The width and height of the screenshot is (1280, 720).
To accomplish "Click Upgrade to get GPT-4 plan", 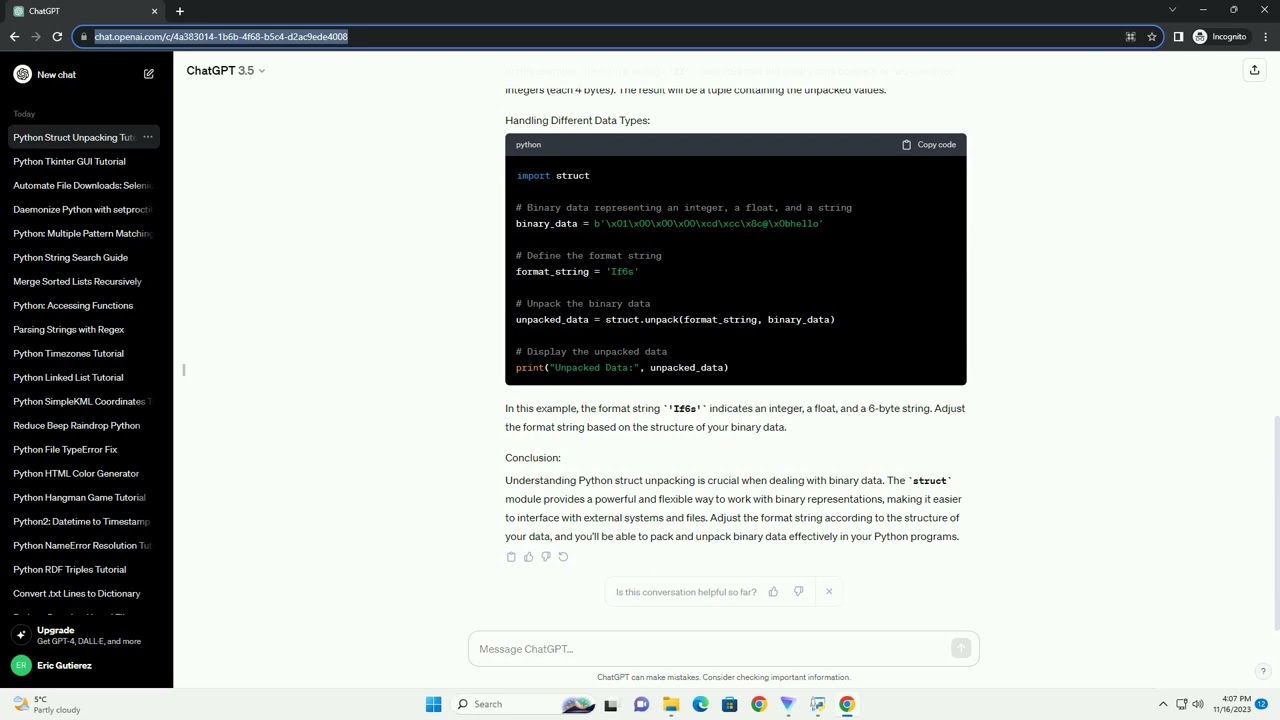I will 86,635.
